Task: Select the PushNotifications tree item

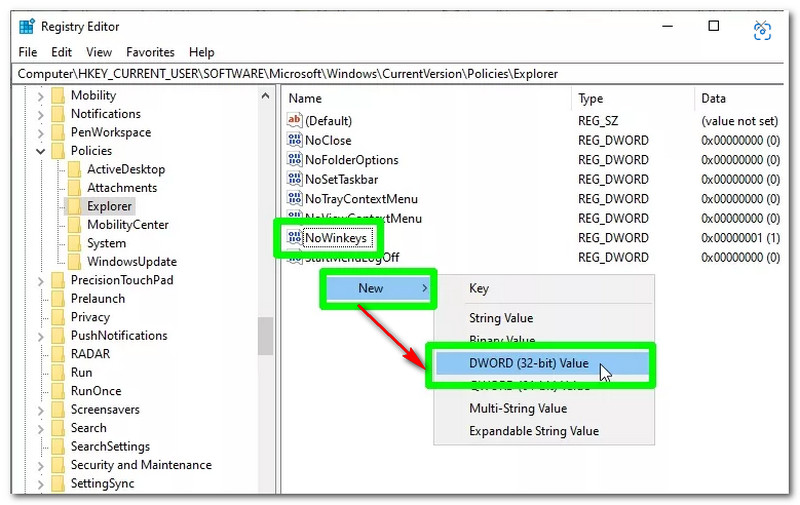Action: tap(119, 336)
